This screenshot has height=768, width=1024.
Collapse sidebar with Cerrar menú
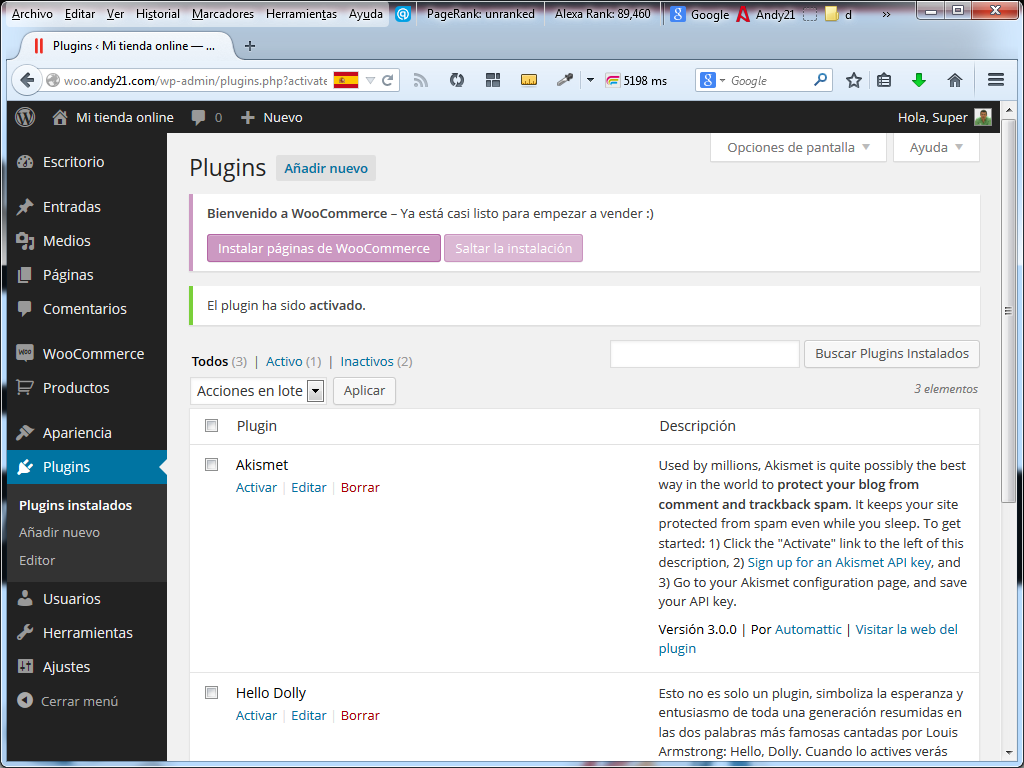[x=67, y=701]
